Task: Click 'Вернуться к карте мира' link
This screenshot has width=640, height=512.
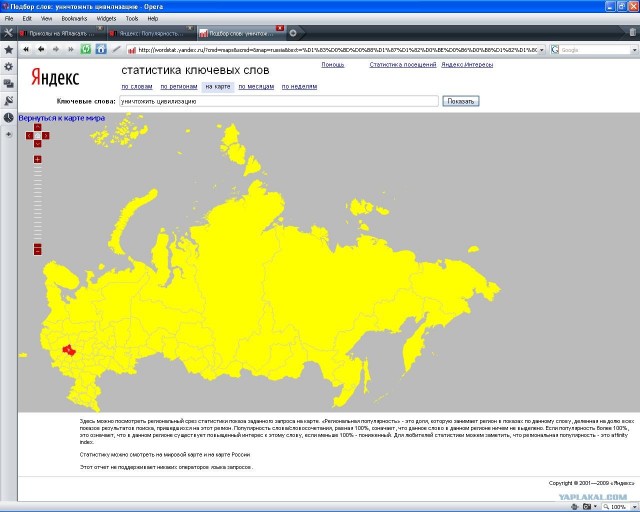Action: (62, 118)
